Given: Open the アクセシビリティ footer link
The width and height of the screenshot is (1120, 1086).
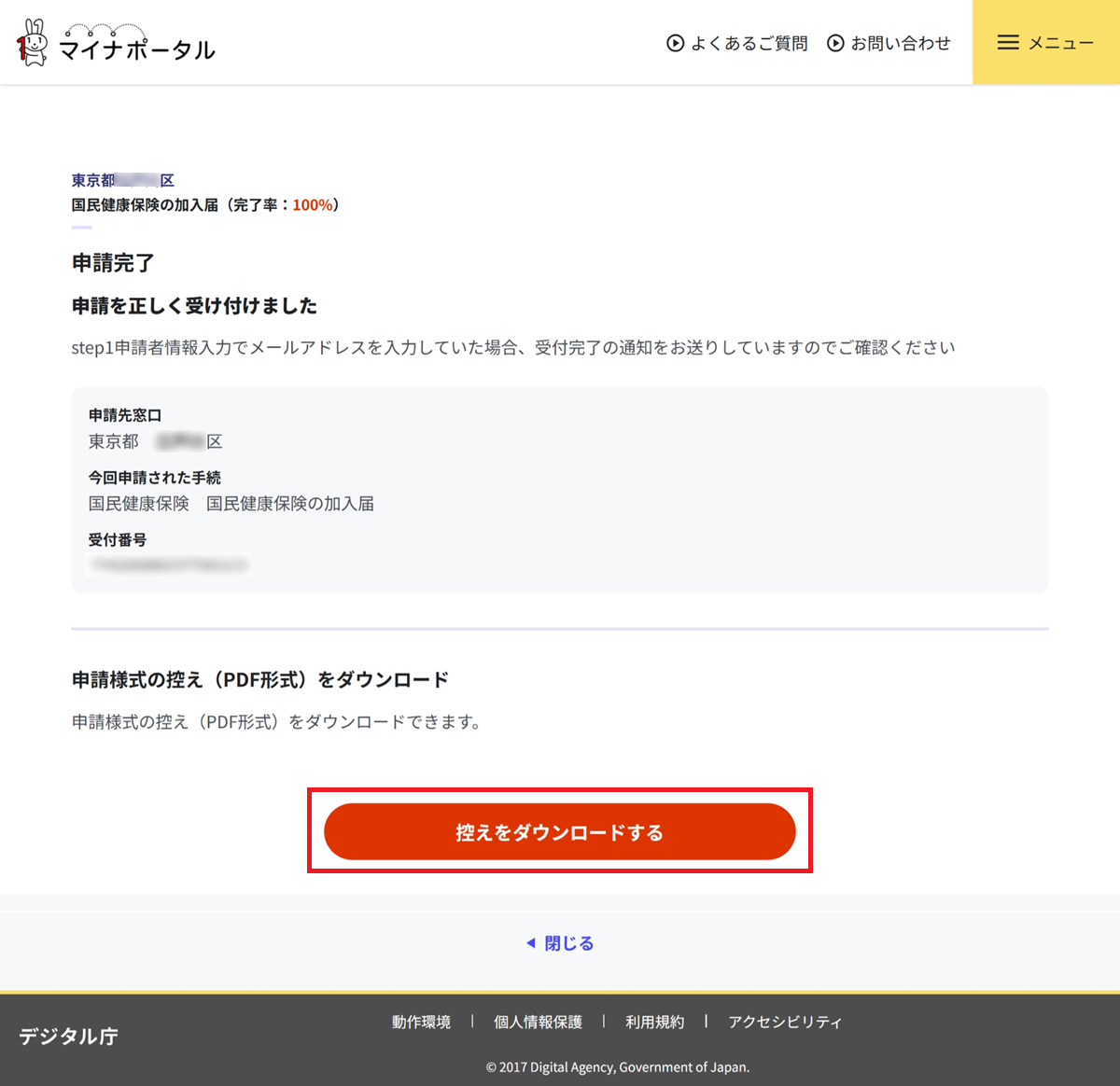Looking at the screenshot, I should (x=785, y=1022).
